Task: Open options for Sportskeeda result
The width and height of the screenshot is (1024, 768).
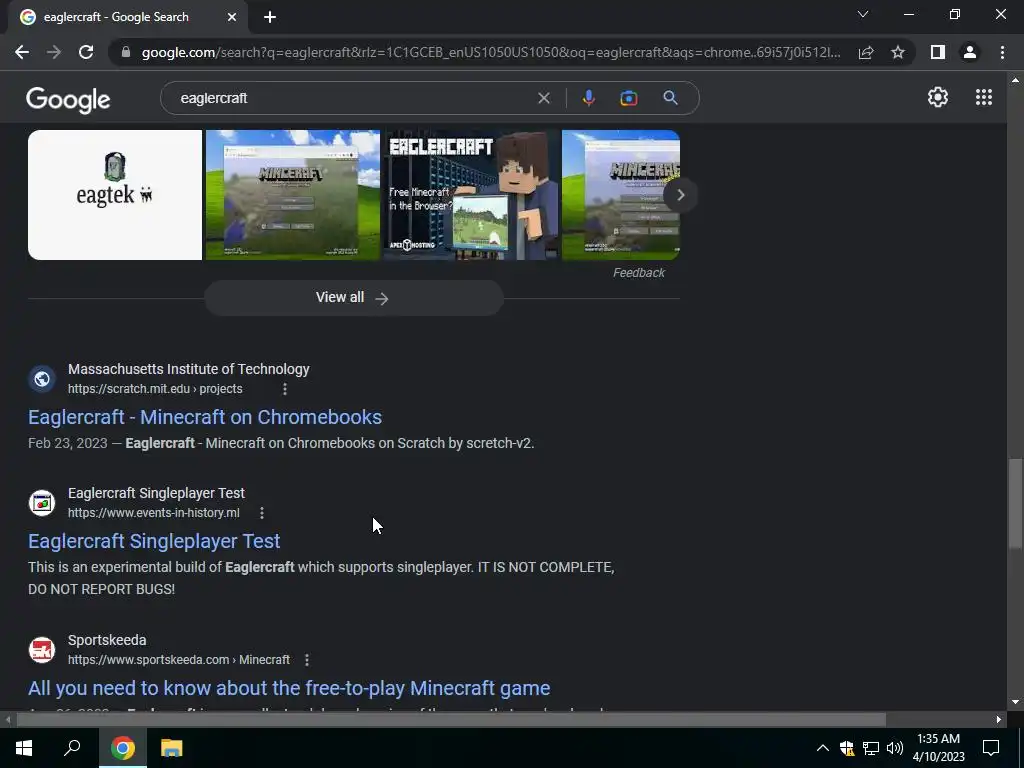Action: (x=307, y=660)
